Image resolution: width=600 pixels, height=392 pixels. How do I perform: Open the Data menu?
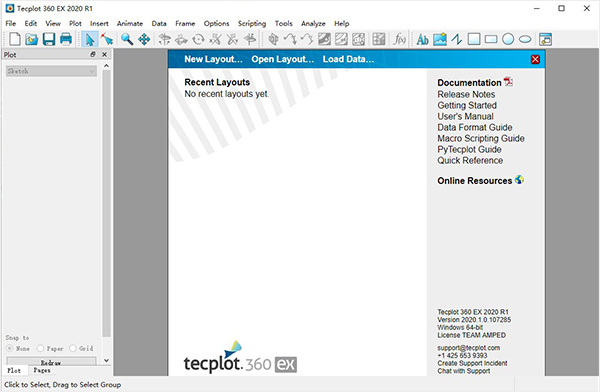pyautogui.click(x=159, y=23)
